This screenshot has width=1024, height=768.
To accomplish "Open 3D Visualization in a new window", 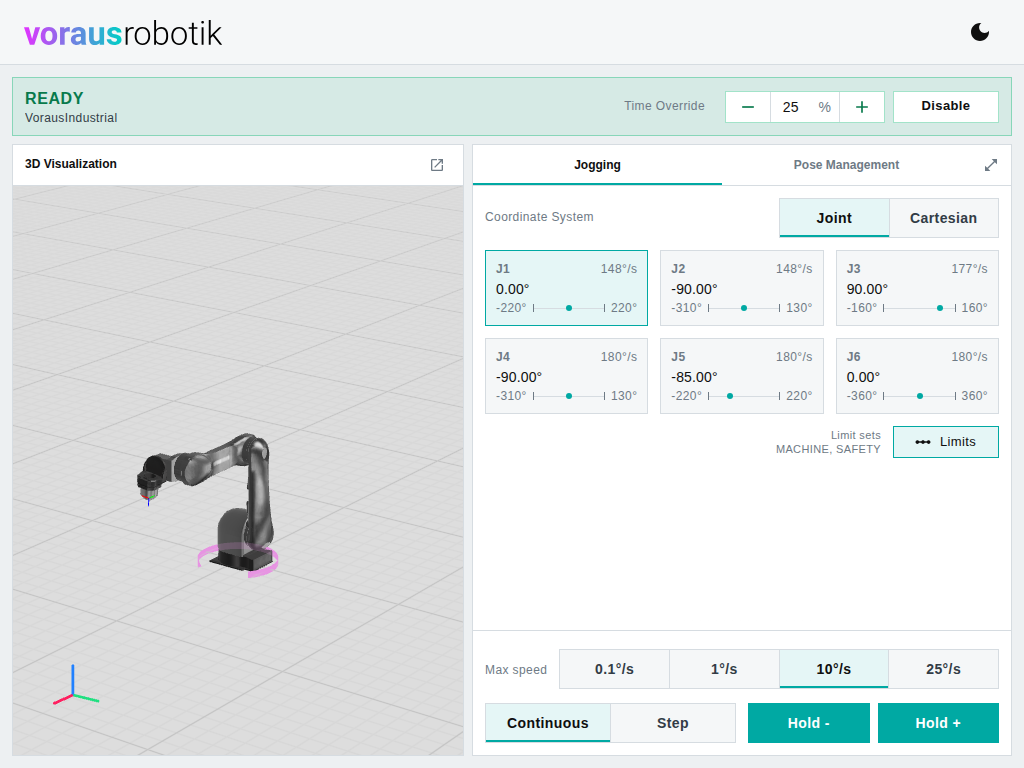I will 437,165.
